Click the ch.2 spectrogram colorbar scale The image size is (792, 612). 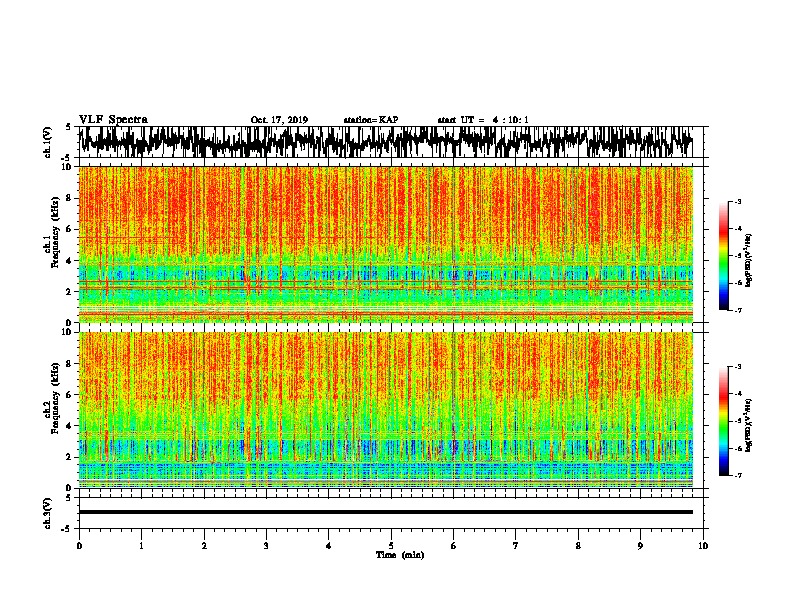723,421
